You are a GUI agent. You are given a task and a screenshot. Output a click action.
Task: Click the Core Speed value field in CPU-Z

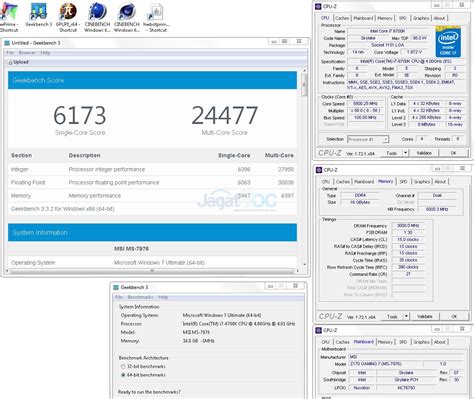[365, 104]
